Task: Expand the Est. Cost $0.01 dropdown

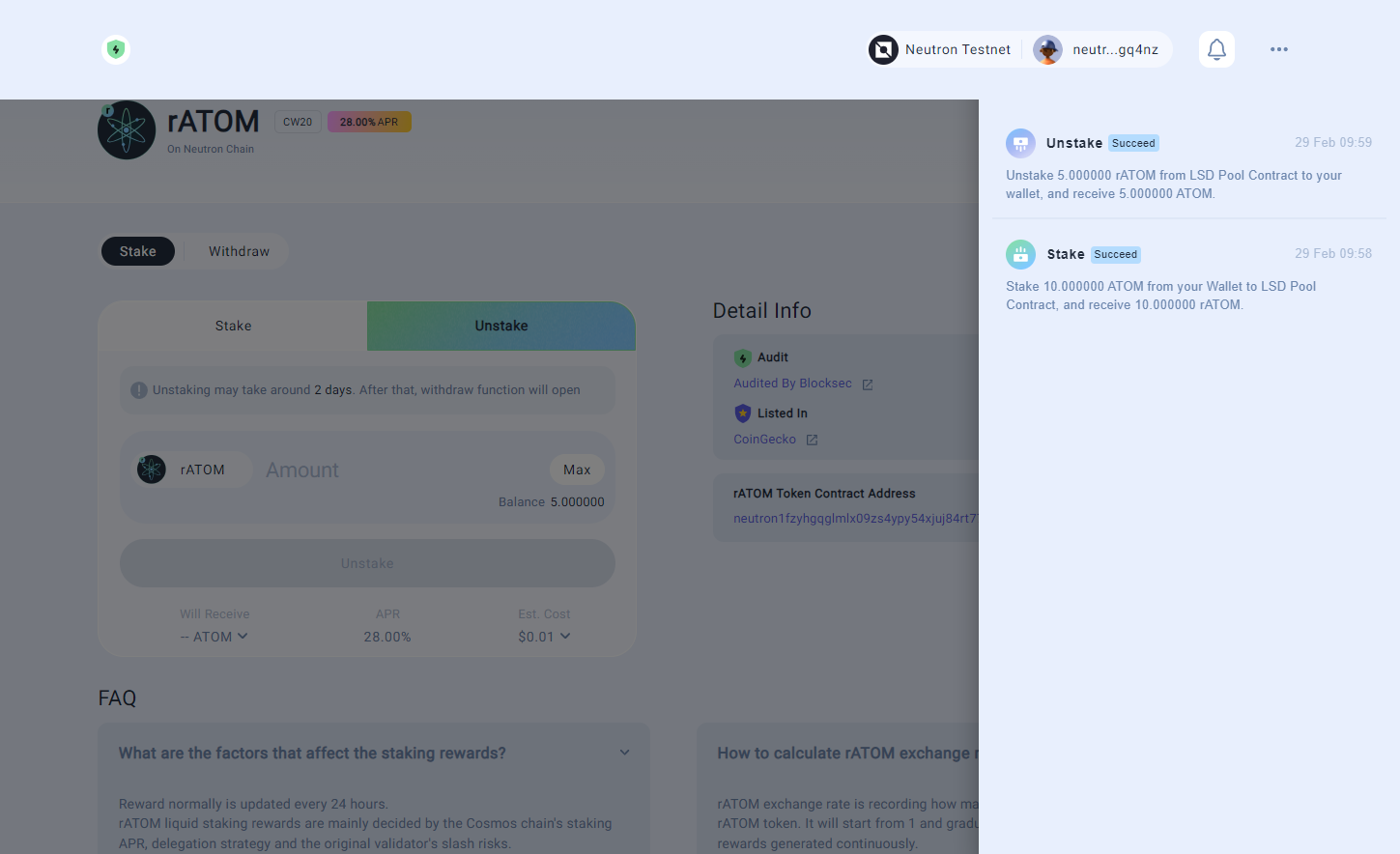Action: (544, 637)
